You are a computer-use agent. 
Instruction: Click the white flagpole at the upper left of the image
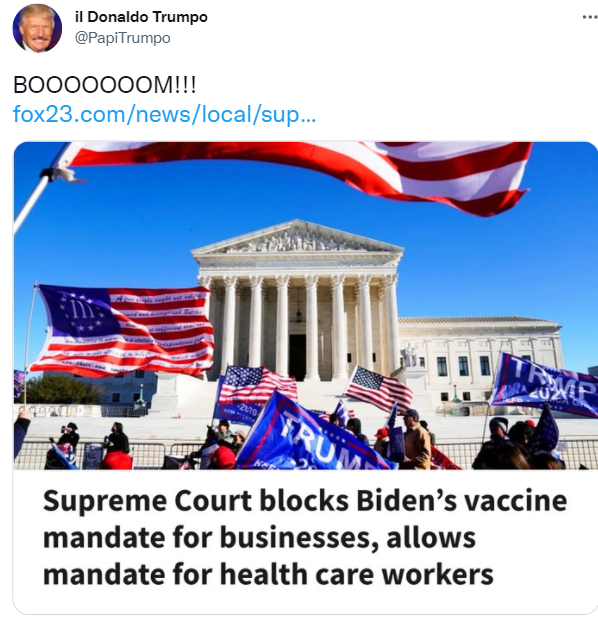(36, 198)
